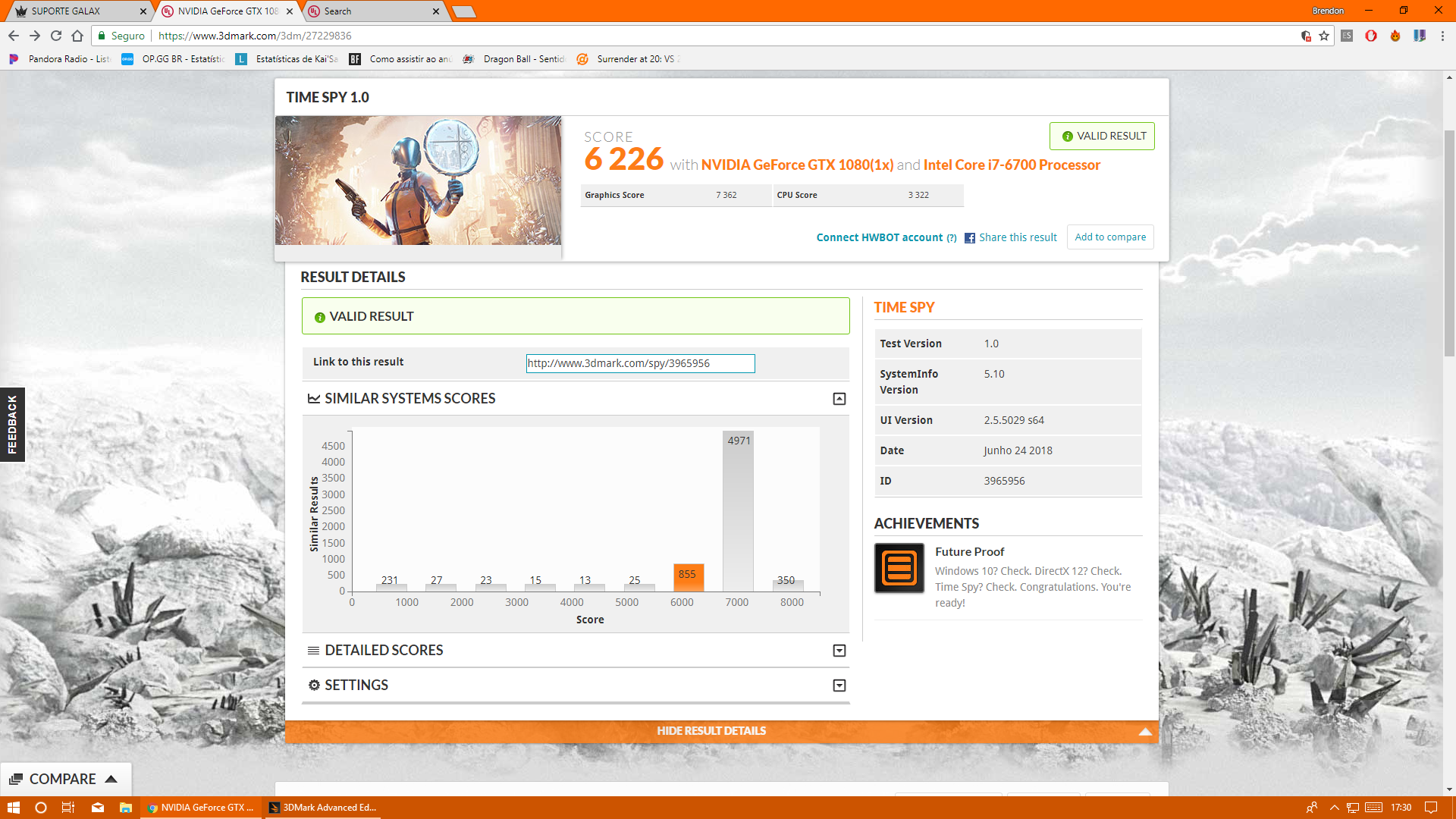Click the Time Spy benchmark thumbnail
The image size is (1456, 819).
point(419,180)
